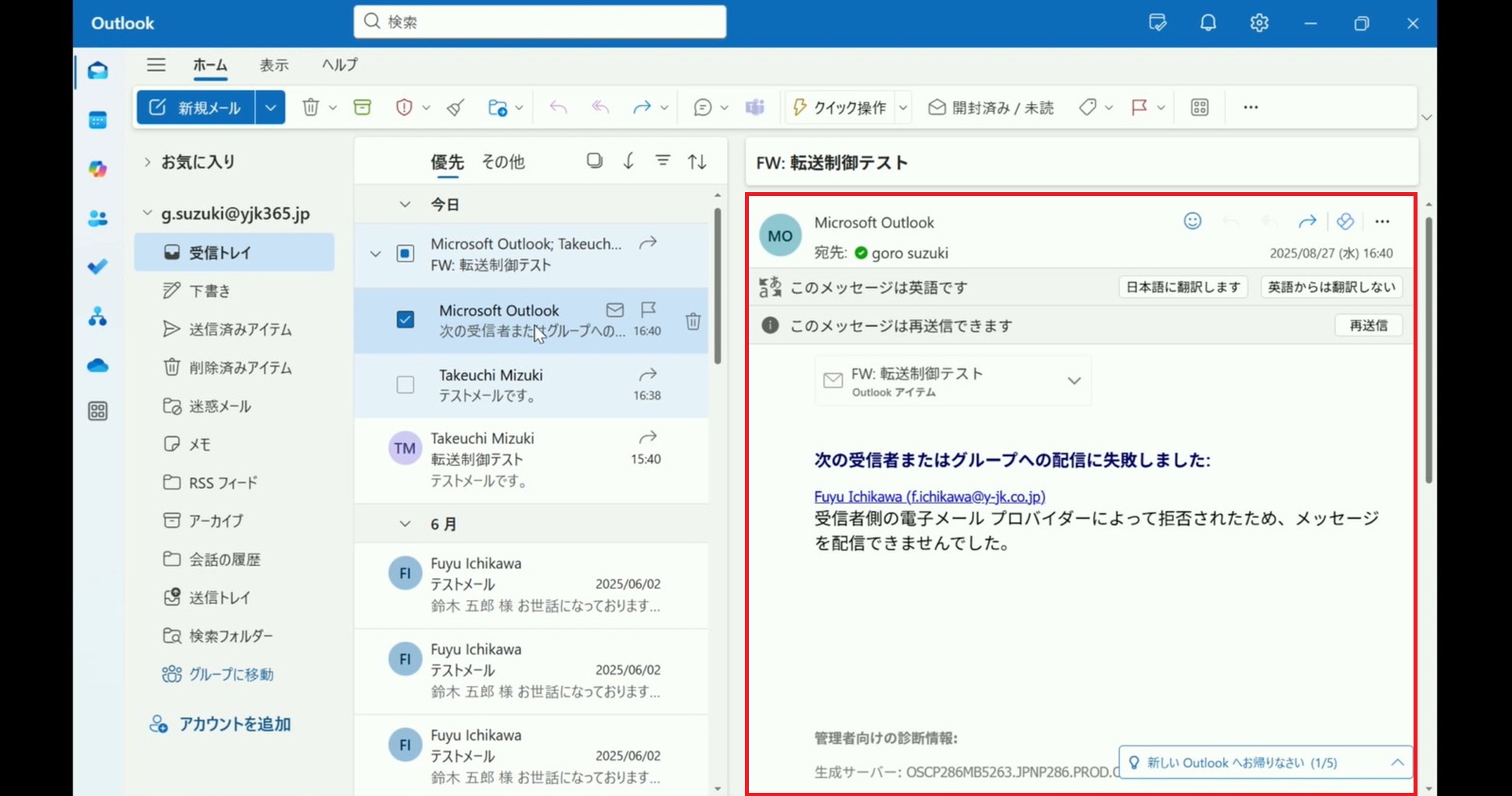1512x796 pixels.
Task: Click the Sweep broom icon
Action: [455, 107]
